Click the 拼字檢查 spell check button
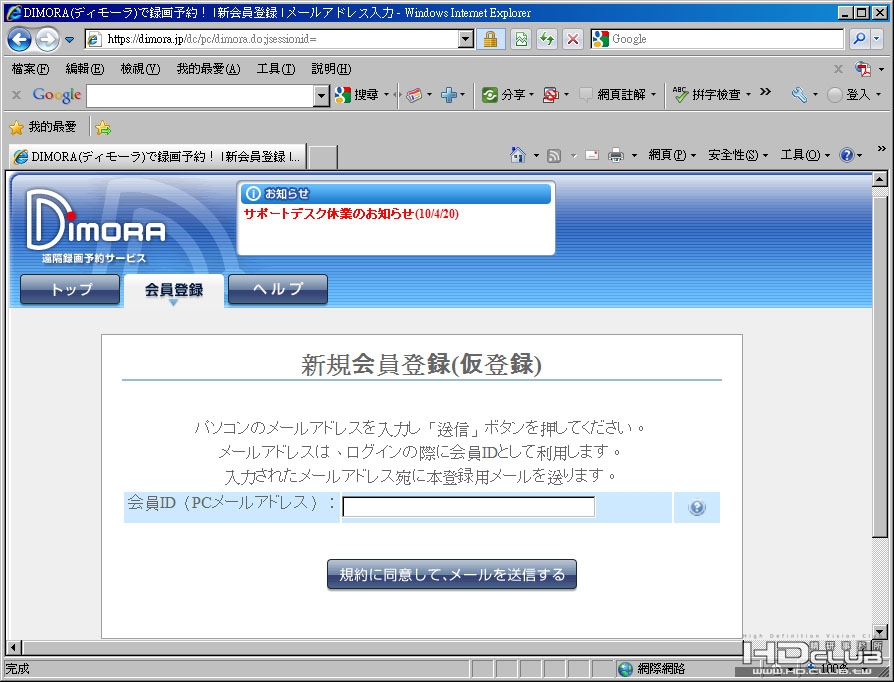The image size is (894, 682). pyautogui.click(x=706, y=95)
